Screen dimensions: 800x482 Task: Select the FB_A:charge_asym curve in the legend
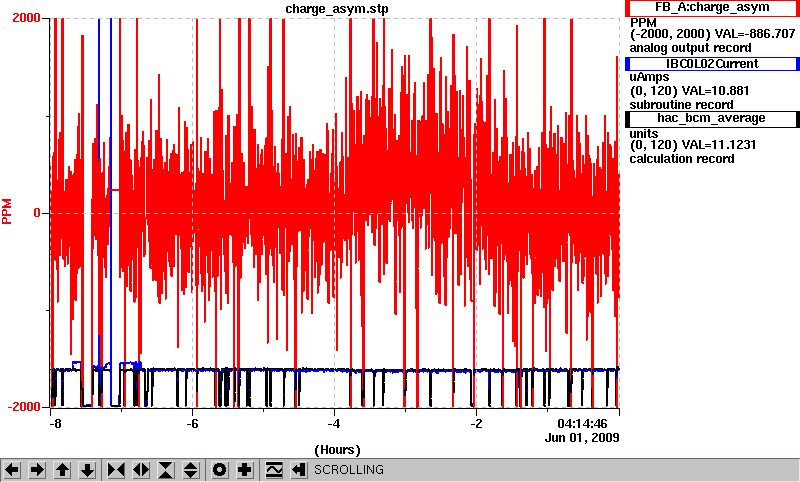coord(712,8)
